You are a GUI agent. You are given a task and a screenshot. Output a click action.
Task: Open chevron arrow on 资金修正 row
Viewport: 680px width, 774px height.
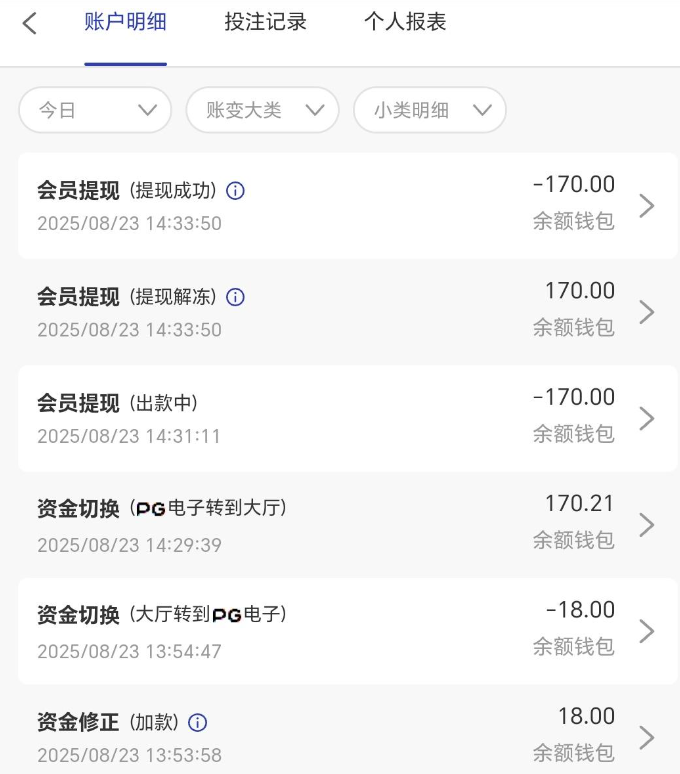tap(647, 737)
